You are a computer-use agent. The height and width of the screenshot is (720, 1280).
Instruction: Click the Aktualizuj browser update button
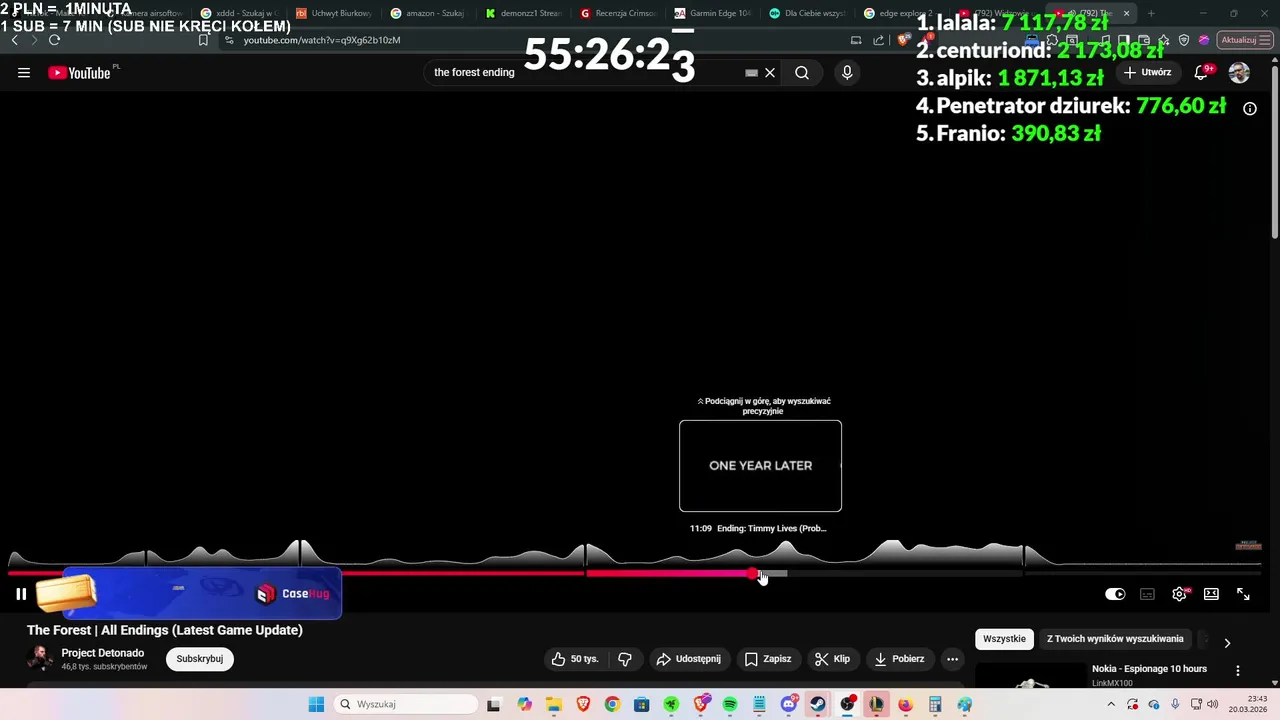(x=1245, y=40)
